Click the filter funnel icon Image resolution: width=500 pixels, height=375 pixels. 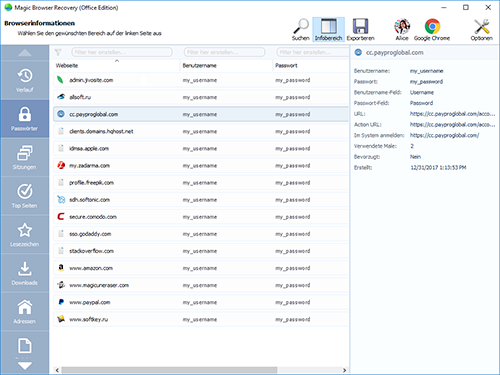pos(58,52)
